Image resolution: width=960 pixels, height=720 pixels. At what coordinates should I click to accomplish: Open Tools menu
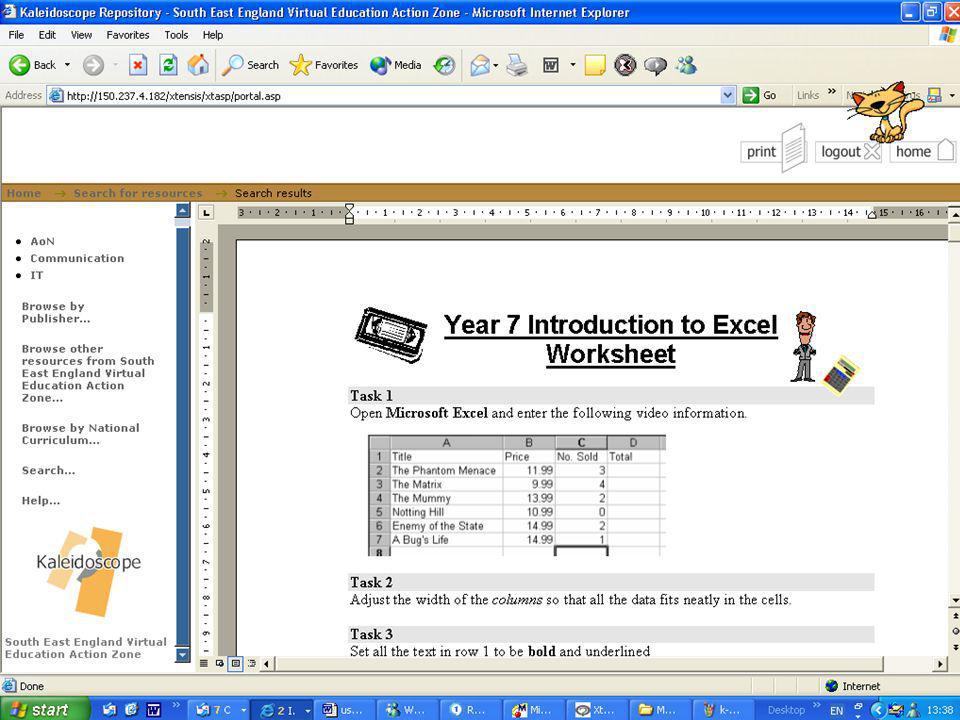(x=176, y=35)
